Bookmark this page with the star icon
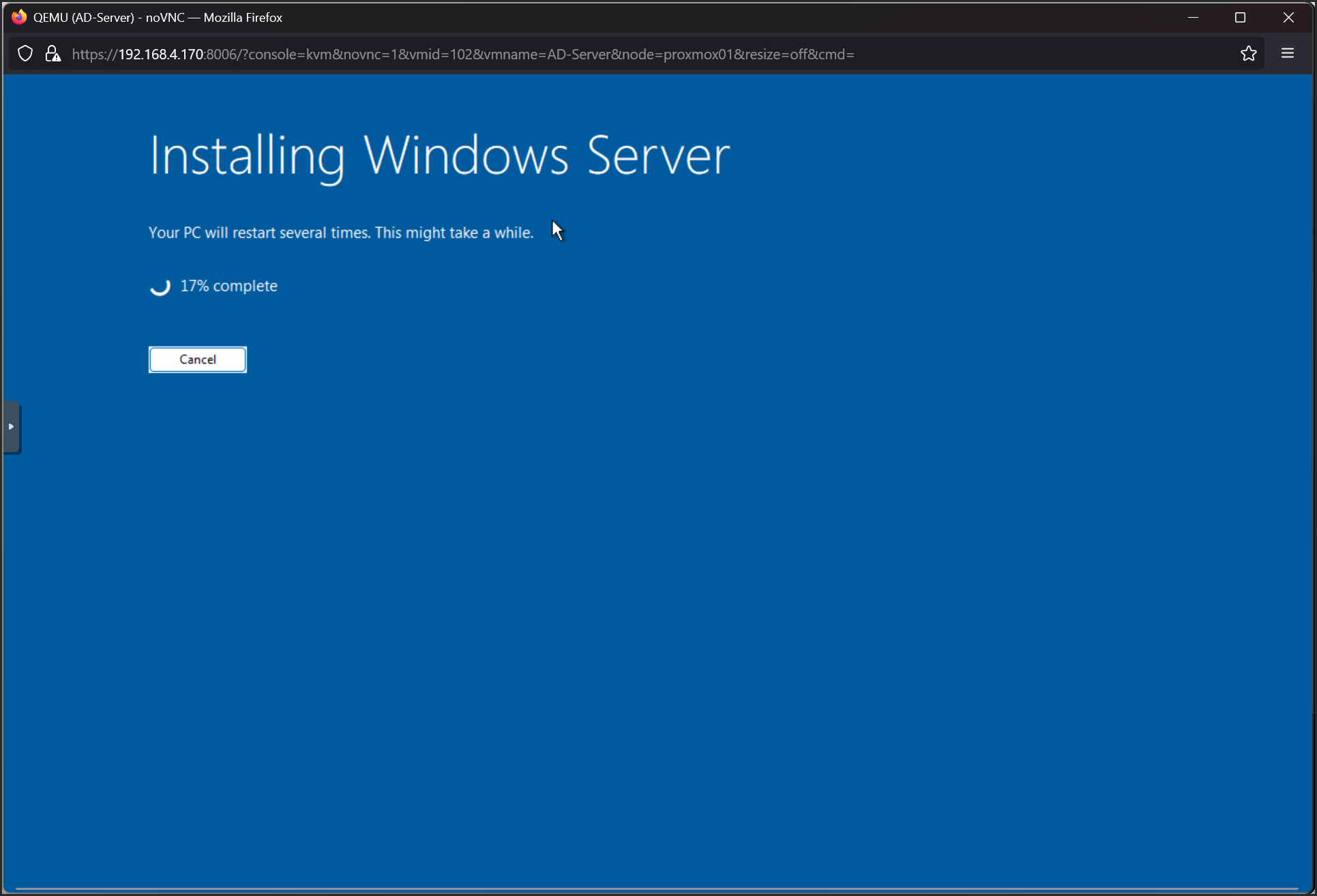 coord(1248,54)
